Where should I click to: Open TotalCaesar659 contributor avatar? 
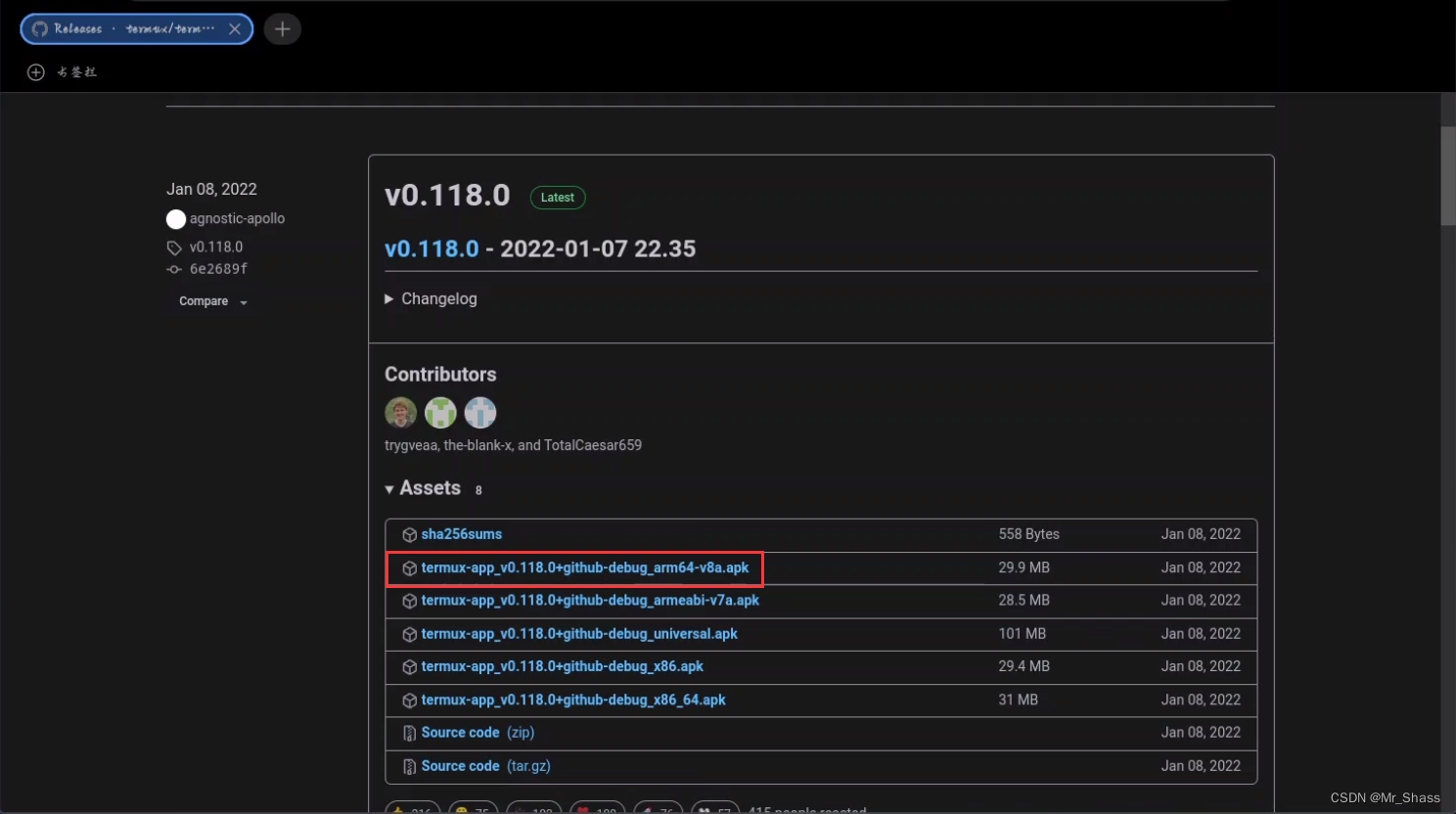coord(480,413)
